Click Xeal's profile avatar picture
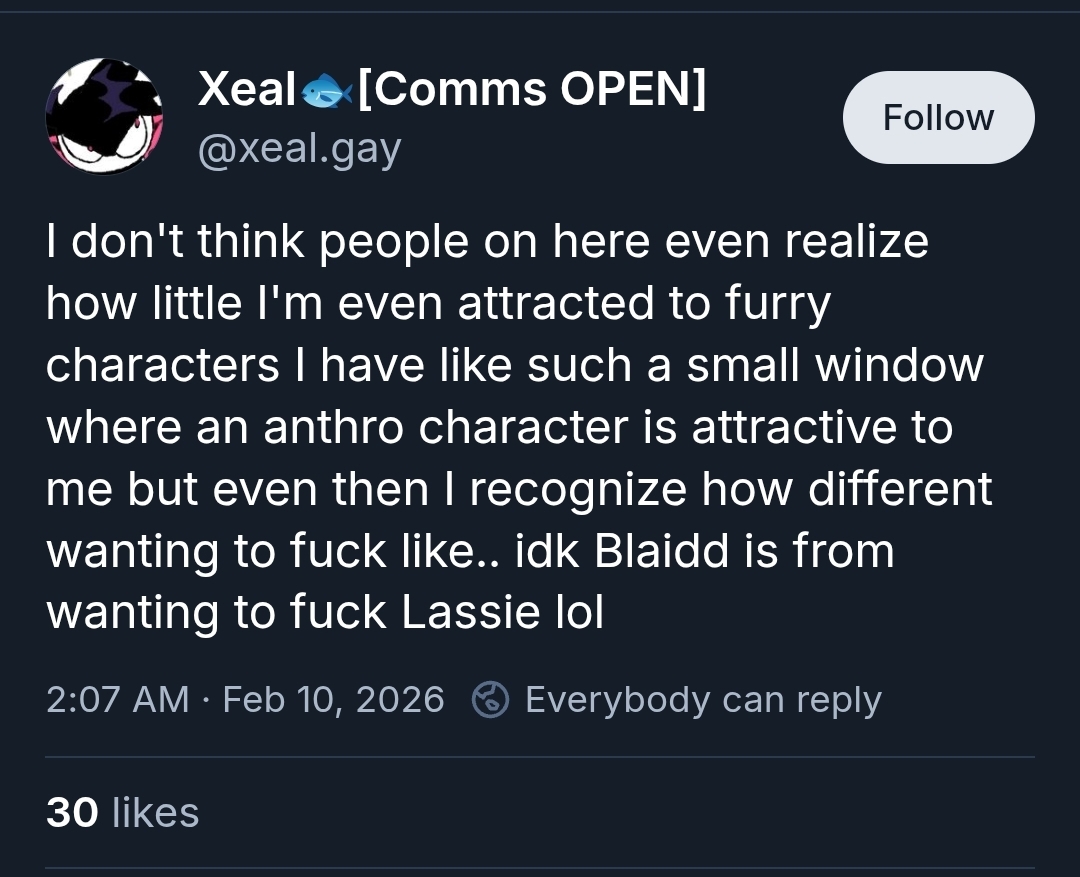 tap(104, 117)
